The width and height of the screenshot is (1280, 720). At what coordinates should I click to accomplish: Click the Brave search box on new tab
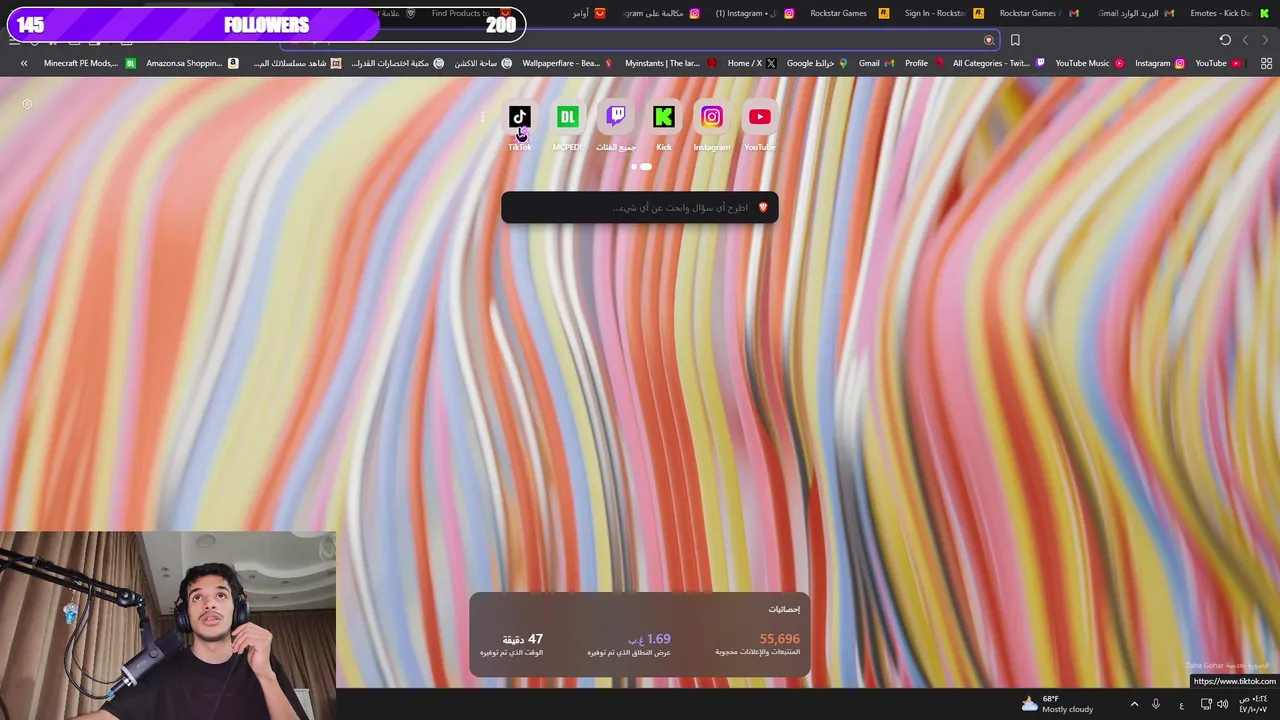coord(640,207)
